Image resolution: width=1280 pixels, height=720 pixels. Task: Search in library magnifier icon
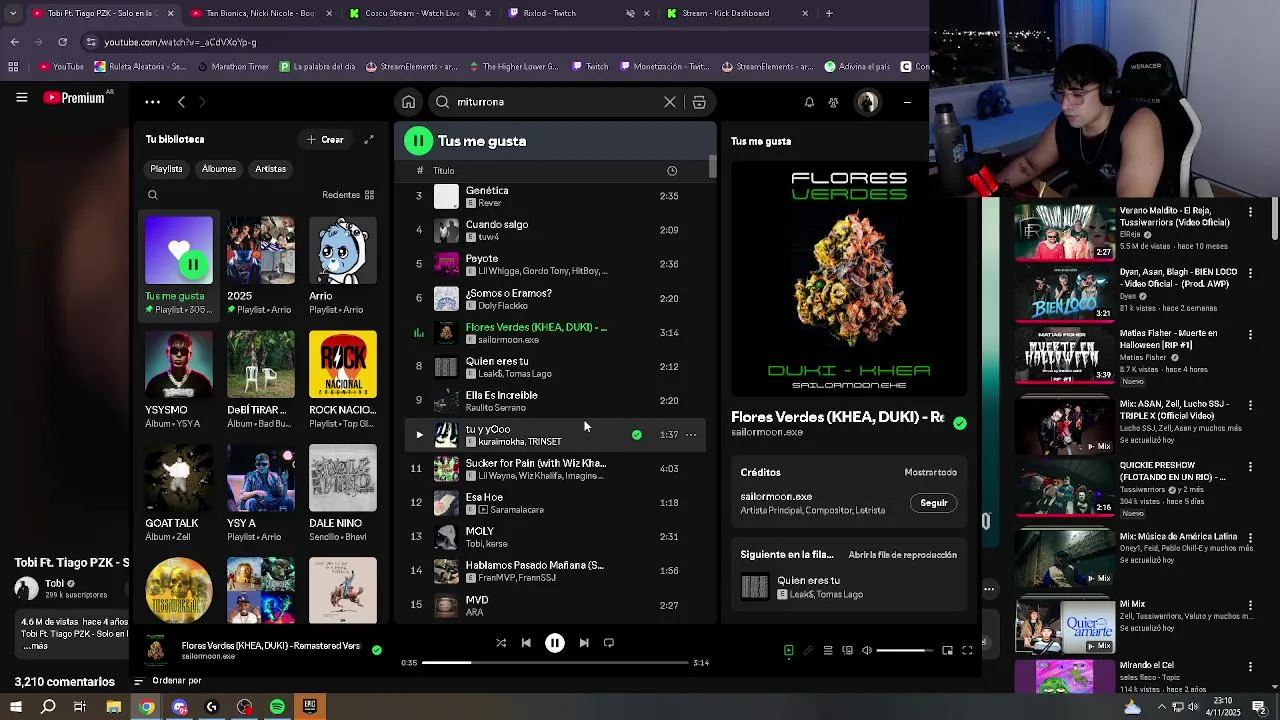153,195
